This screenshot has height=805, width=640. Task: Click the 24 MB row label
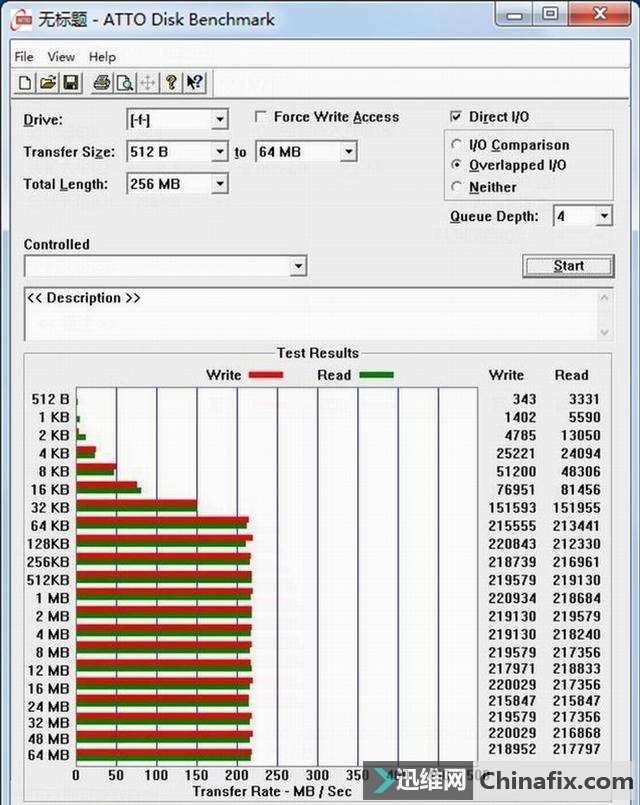click(x=48, y=706)
